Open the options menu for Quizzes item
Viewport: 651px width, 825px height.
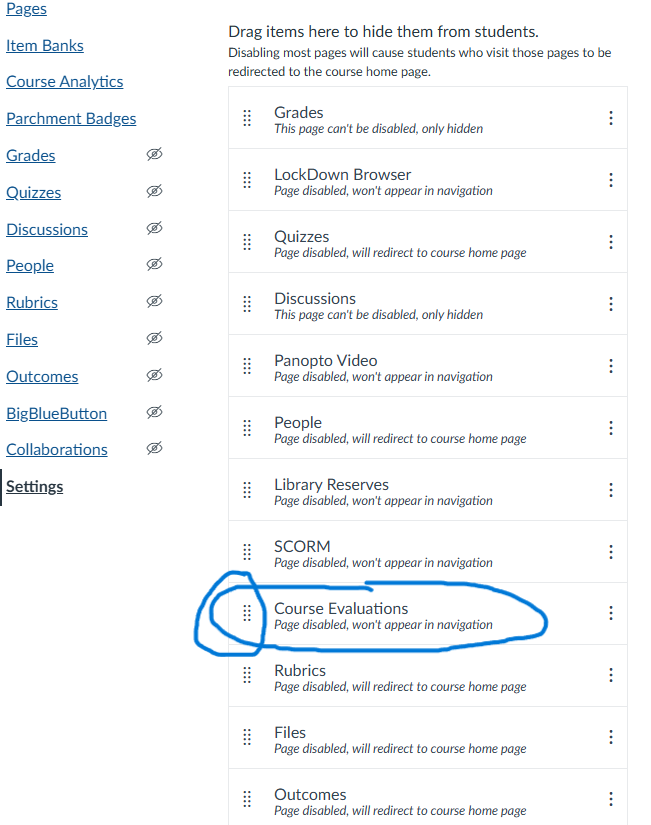[x=610, y=242]
